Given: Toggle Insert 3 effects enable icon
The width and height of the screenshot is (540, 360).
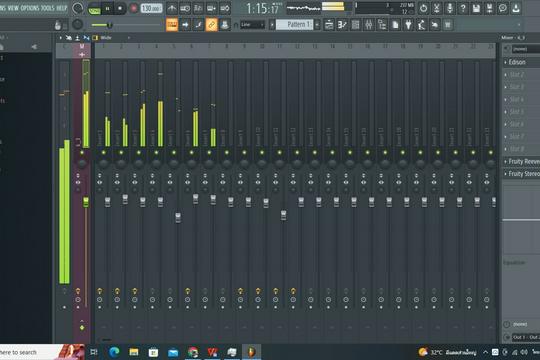Looking at the screenshot, I should (x=135, y=291).
